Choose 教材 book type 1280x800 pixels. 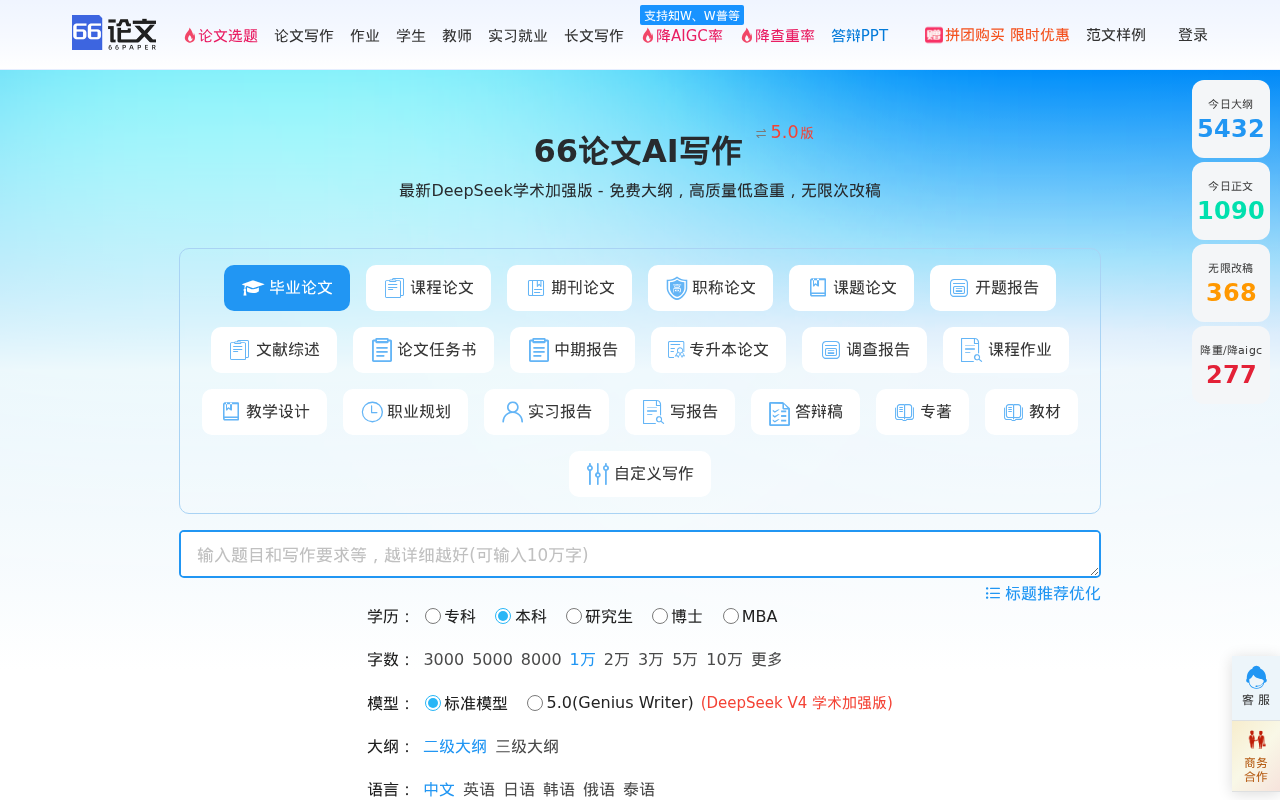pyautogui.click(x=1031, y=412)
